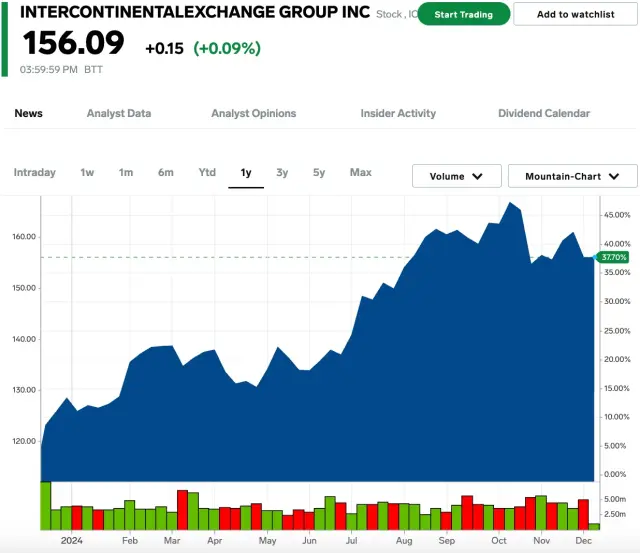Select the Intraday time range

[35, 173]
